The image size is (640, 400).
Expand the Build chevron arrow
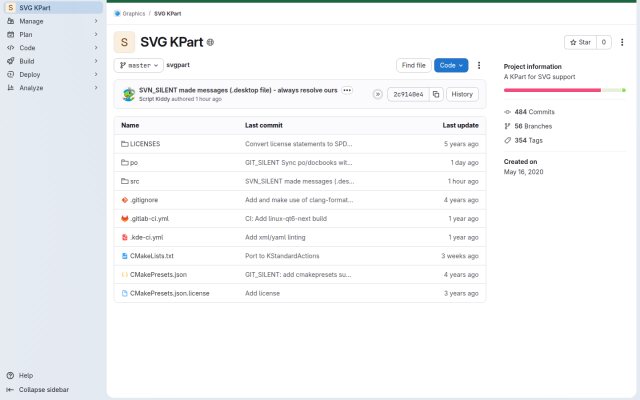tap(96, 61)
